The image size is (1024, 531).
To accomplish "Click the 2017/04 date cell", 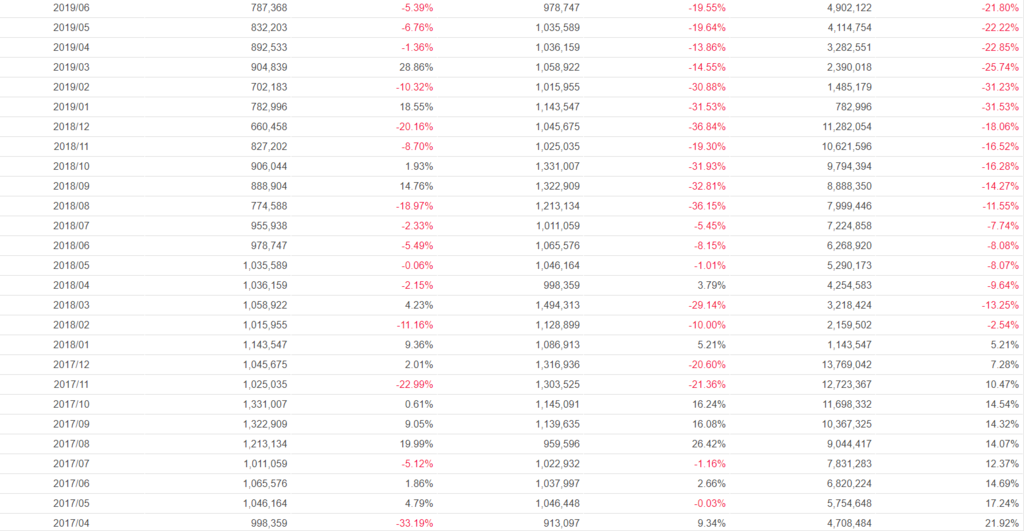I will 71,523.
